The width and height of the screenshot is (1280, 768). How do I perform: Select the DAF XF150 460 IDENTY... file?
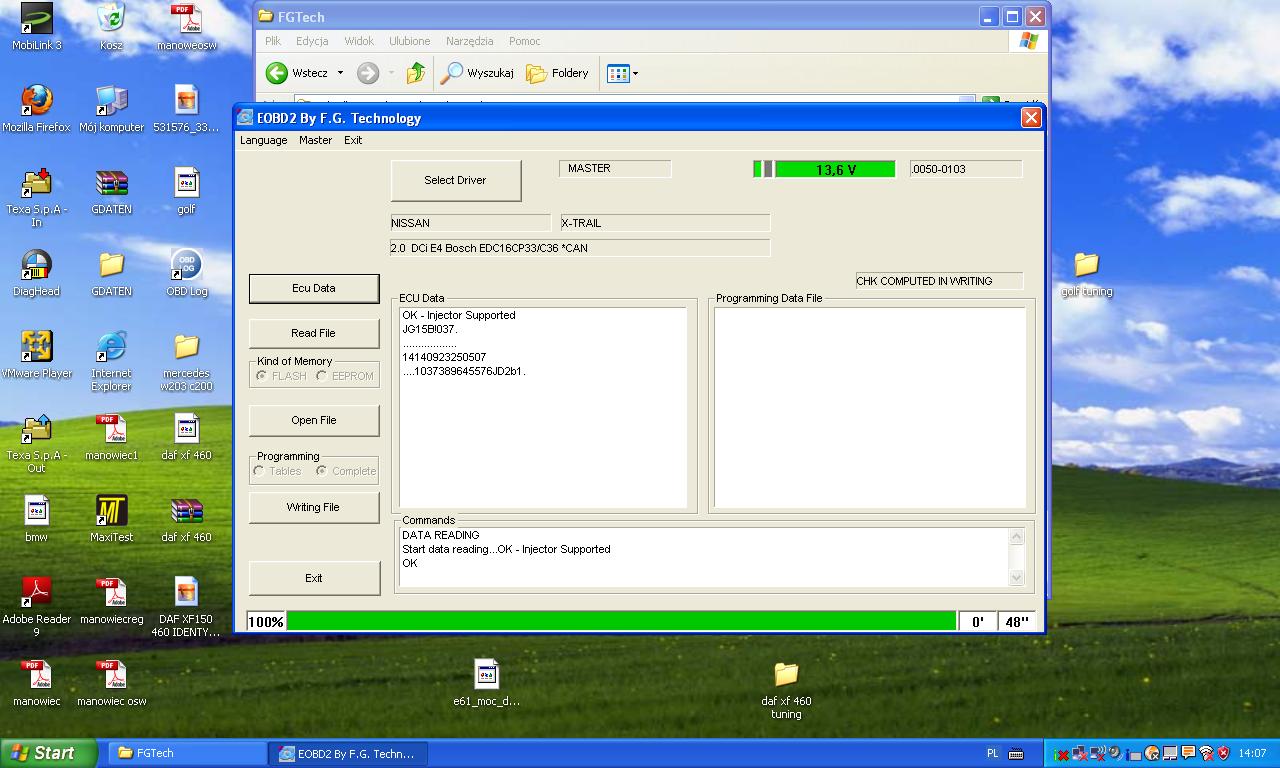(x=186, y=607)
